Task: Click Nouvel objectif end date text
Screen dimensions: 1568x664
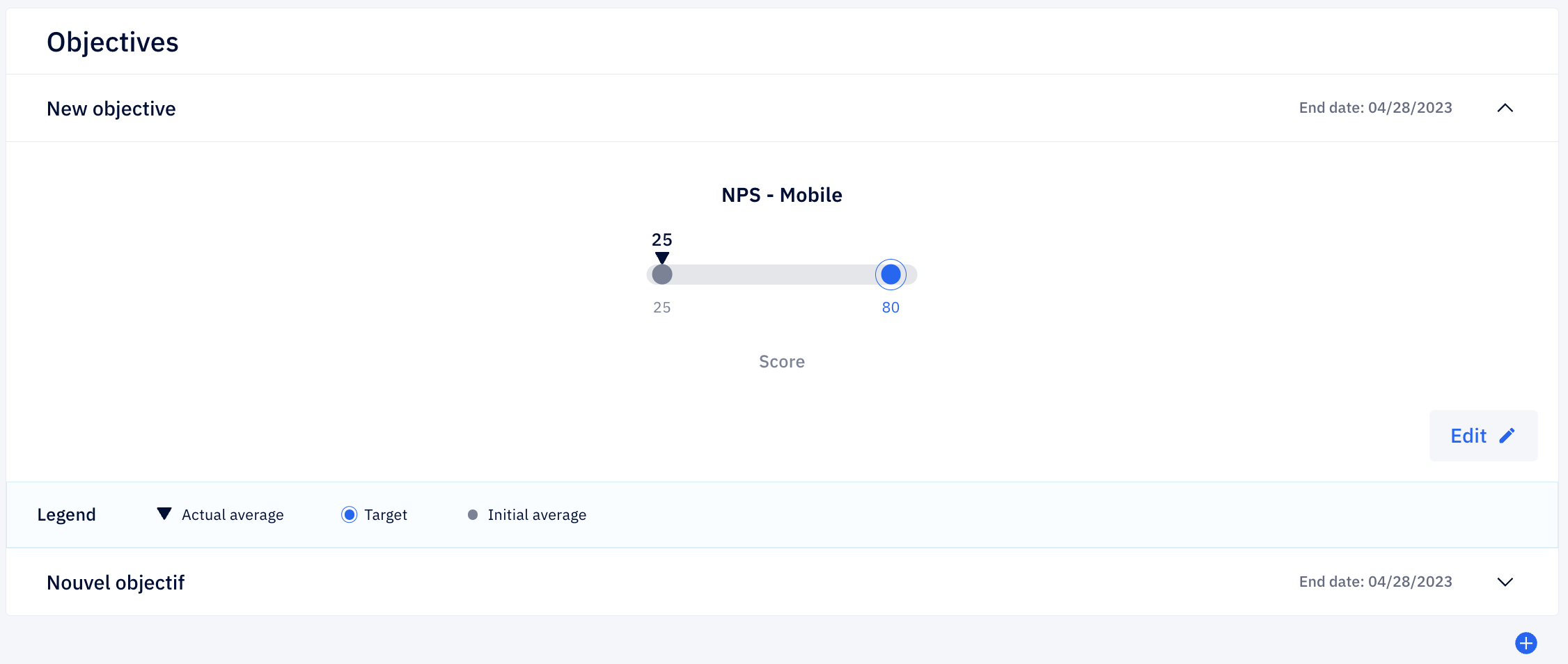Action: click(x=1376, y=582)
